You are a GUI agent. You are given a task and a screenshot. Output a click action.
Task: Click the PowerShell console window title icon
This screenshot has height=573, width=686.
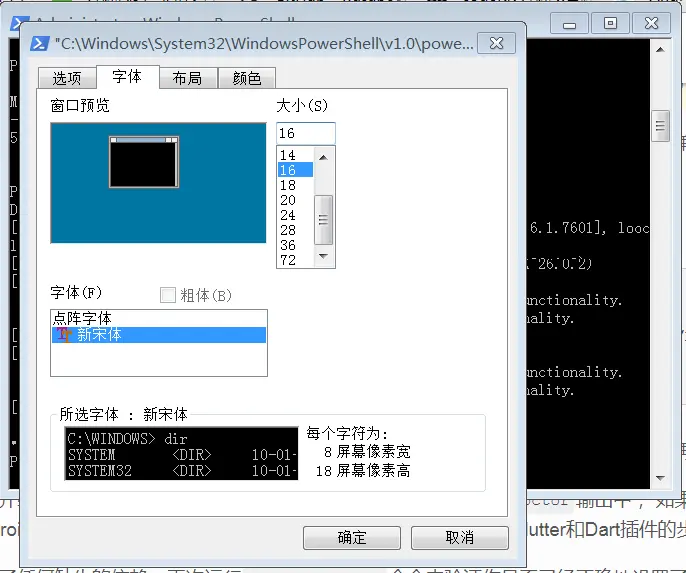19,23
